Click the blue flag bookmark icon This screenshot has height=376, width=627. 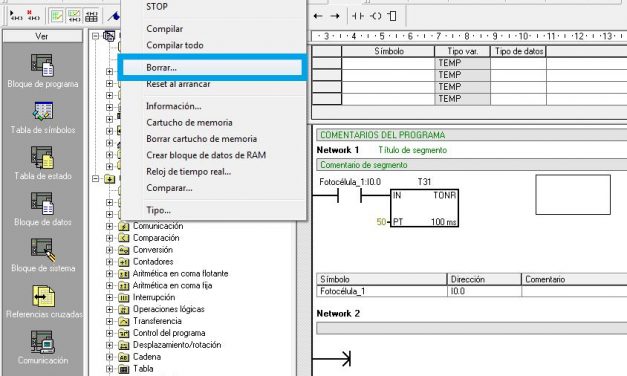114,16
